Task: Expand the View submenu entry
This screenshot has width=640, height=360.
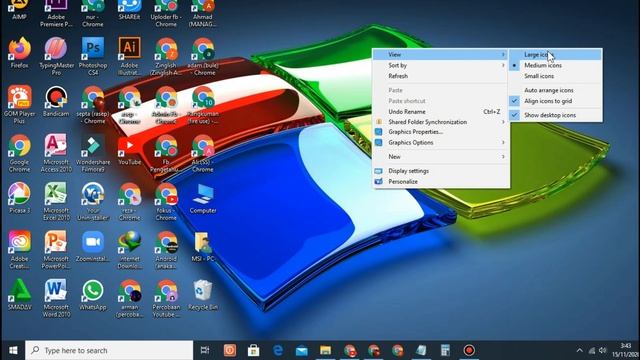Action: pyautogui.click(x=440, y=54)
